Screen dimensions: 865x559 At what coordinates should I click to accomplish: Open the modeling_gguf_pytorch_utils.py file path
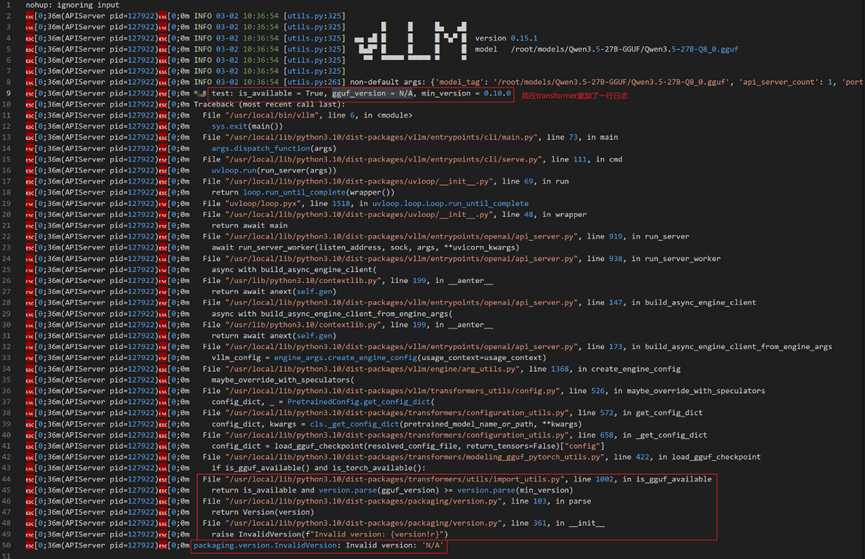[x=415, y=457]
